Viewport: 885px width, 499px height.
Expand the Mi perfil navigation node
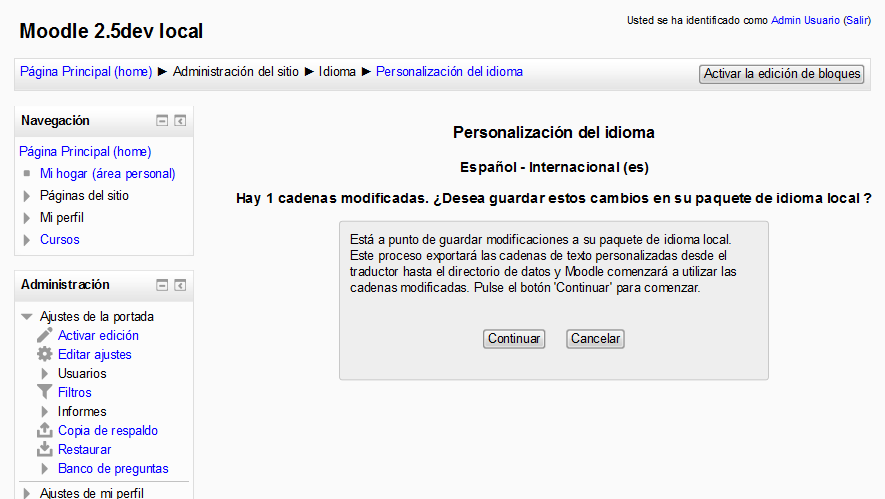(27, 218)
